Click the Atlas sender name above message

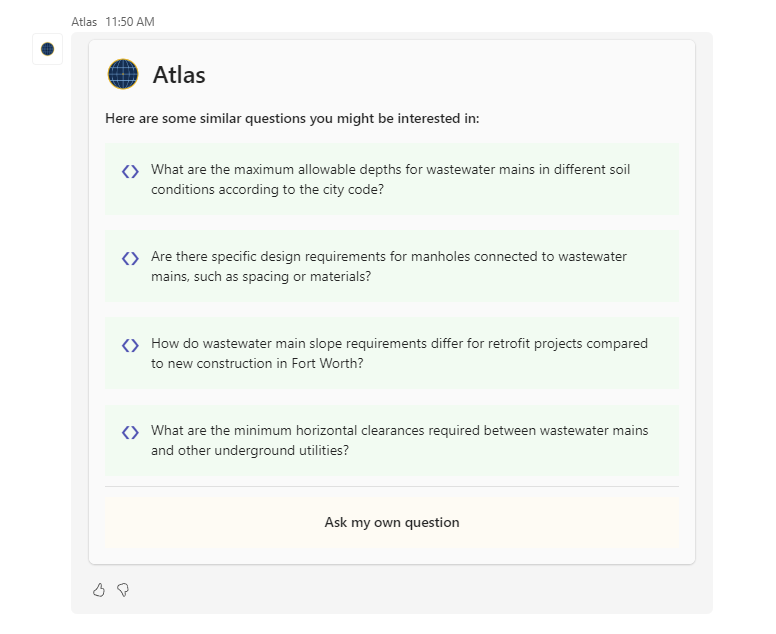tap(84, 22)
